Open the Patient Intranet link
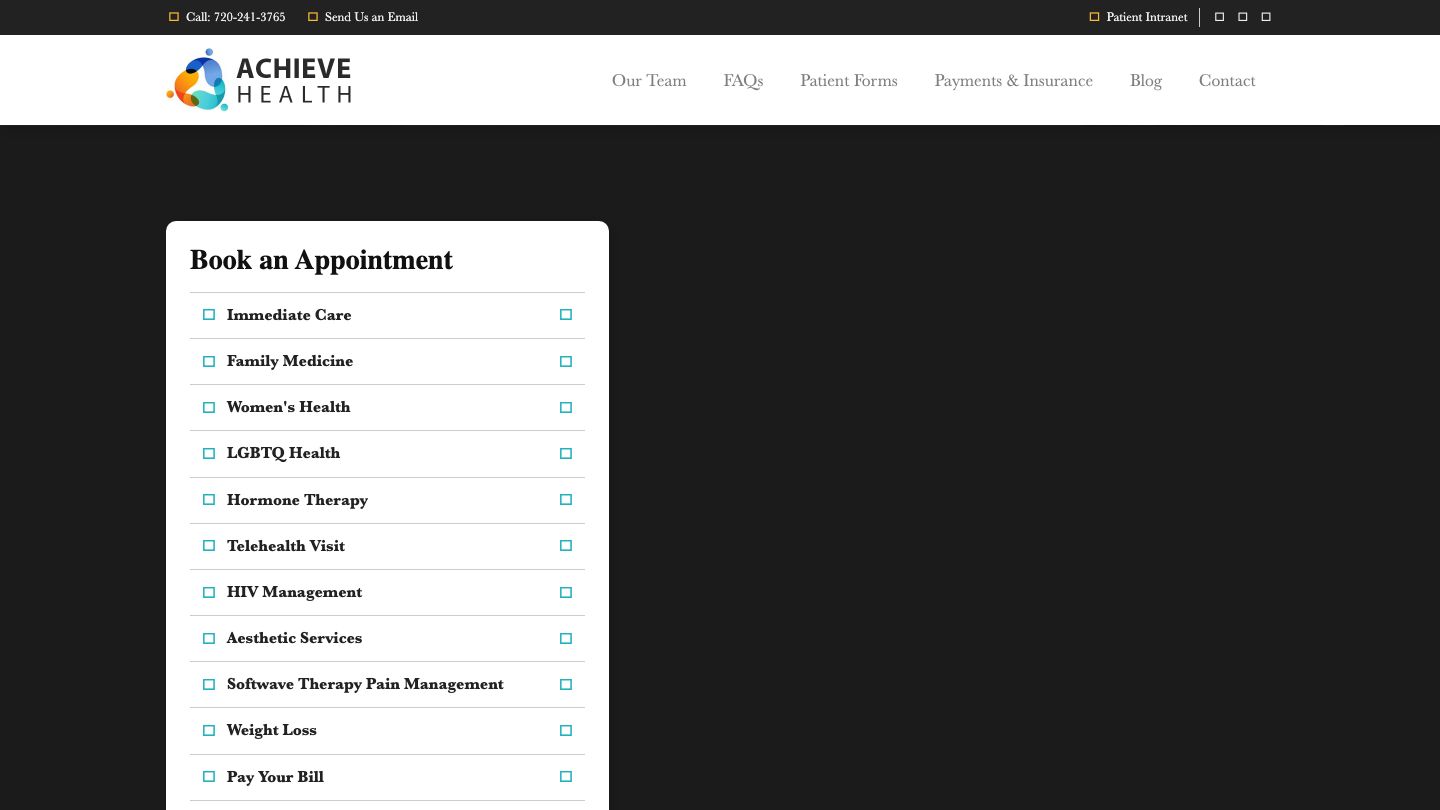 [x=1146, y=17]
